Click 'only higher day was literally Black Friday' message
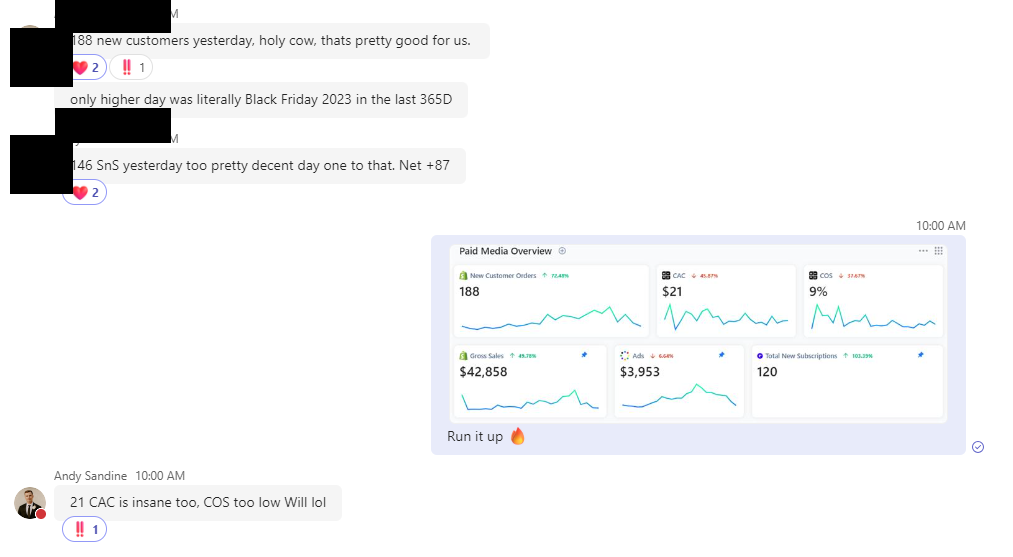This screenshot has height=557, width=1013. click(261, 100)
